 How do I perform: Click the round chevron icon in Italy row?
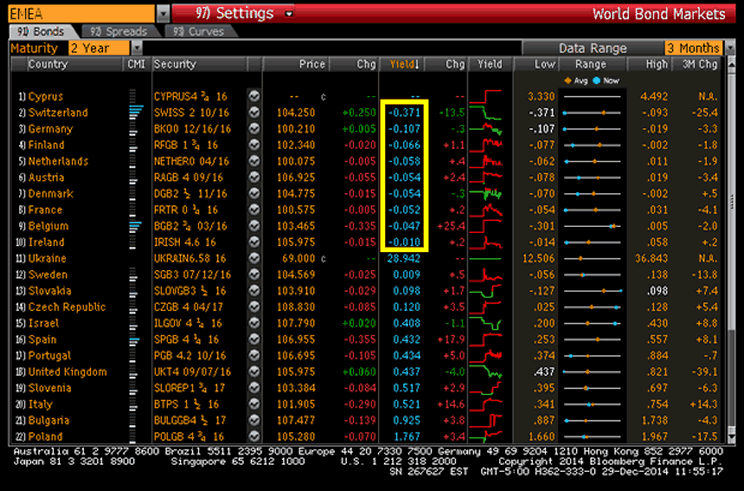pos(254,404)
